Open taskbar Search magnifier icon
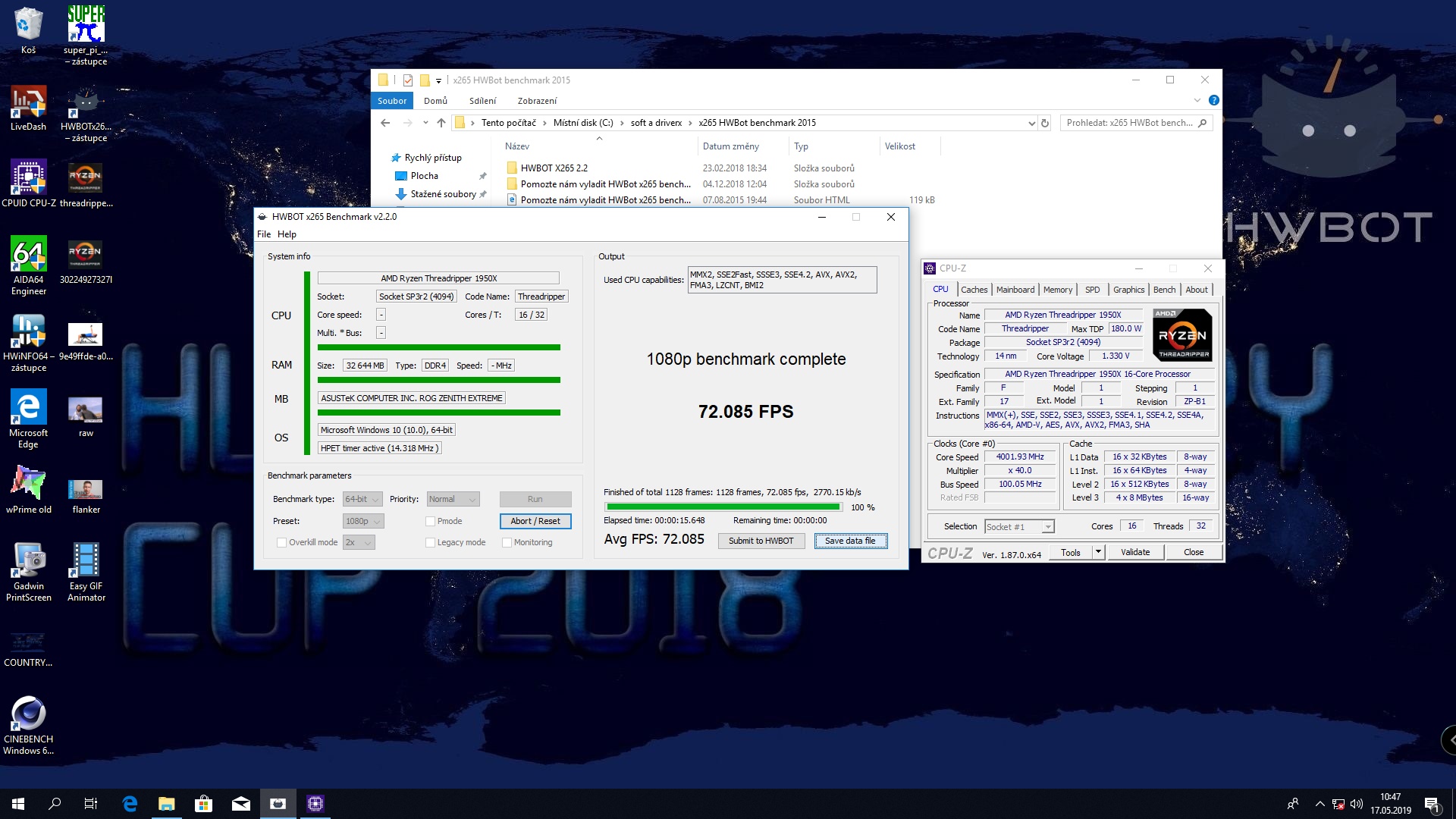1456x819 pixels. pos(55,804)
